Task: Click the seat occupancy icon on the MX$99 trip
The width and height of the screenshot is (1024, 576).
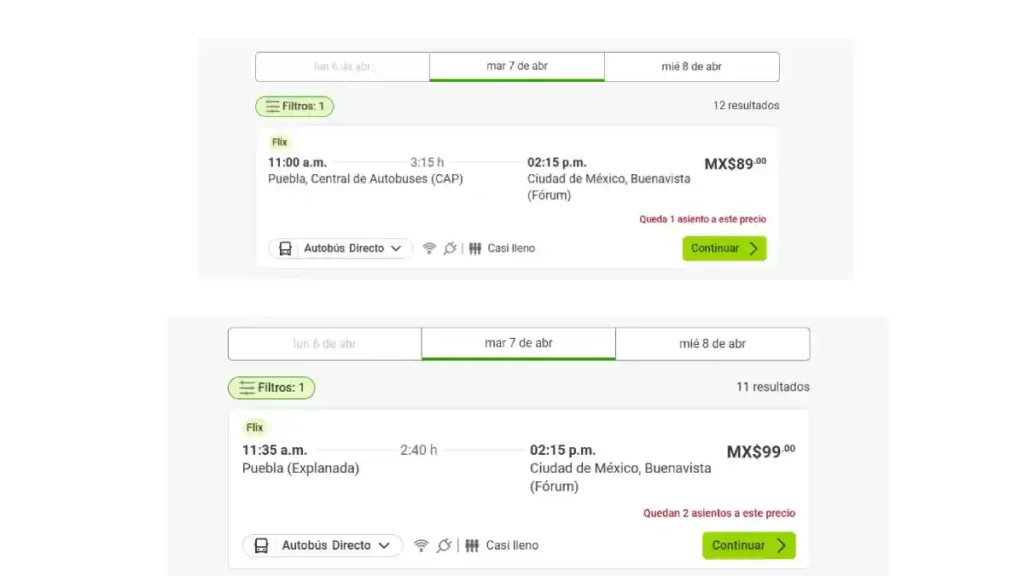Action: (x=472, y=545)
